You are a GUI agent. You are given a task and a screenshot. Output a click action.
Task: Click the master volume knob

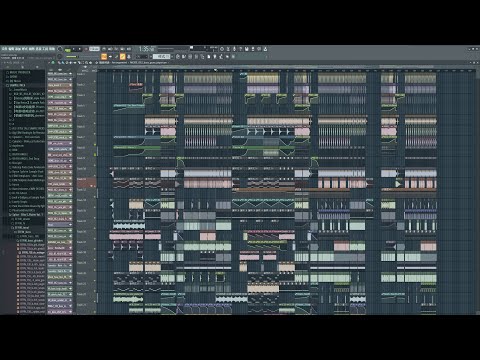pyautogui.click(x=60, y=49)
